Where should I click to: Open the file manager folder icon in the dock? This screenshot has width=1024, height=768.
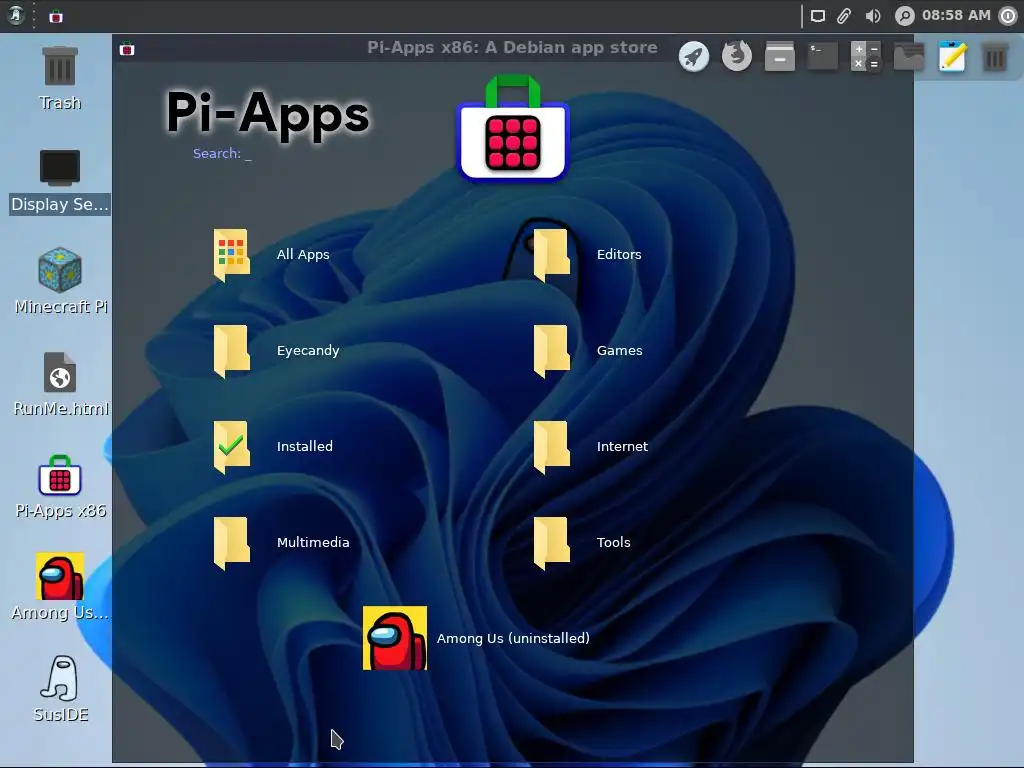(x=909, y=56)
